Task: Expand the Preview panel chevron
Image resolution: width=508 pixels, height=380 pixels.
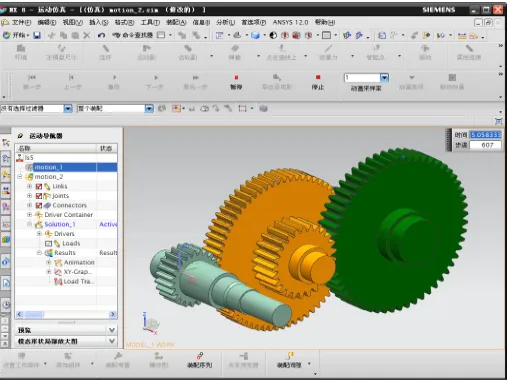Action: point(112,330)
